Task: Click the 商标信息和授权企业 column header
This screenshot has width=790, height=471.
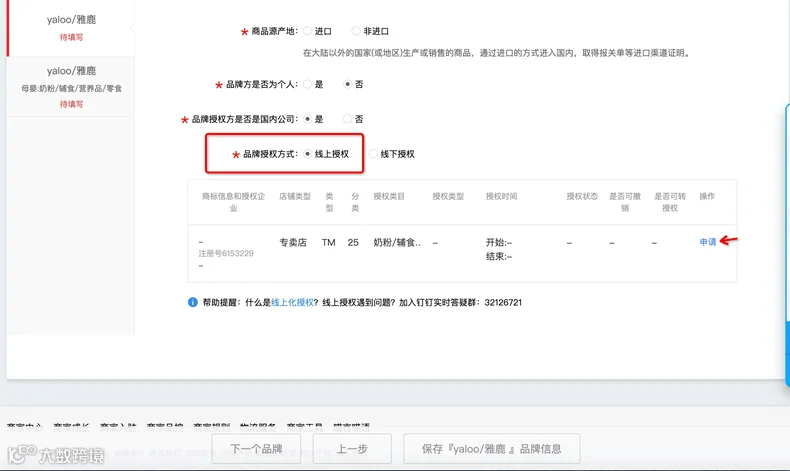Action: (233, 202)
